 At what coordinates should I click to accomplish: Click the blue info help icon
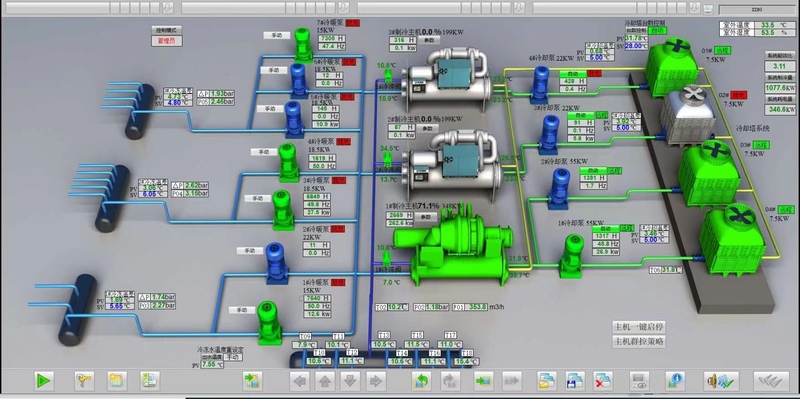coord(675,381)
